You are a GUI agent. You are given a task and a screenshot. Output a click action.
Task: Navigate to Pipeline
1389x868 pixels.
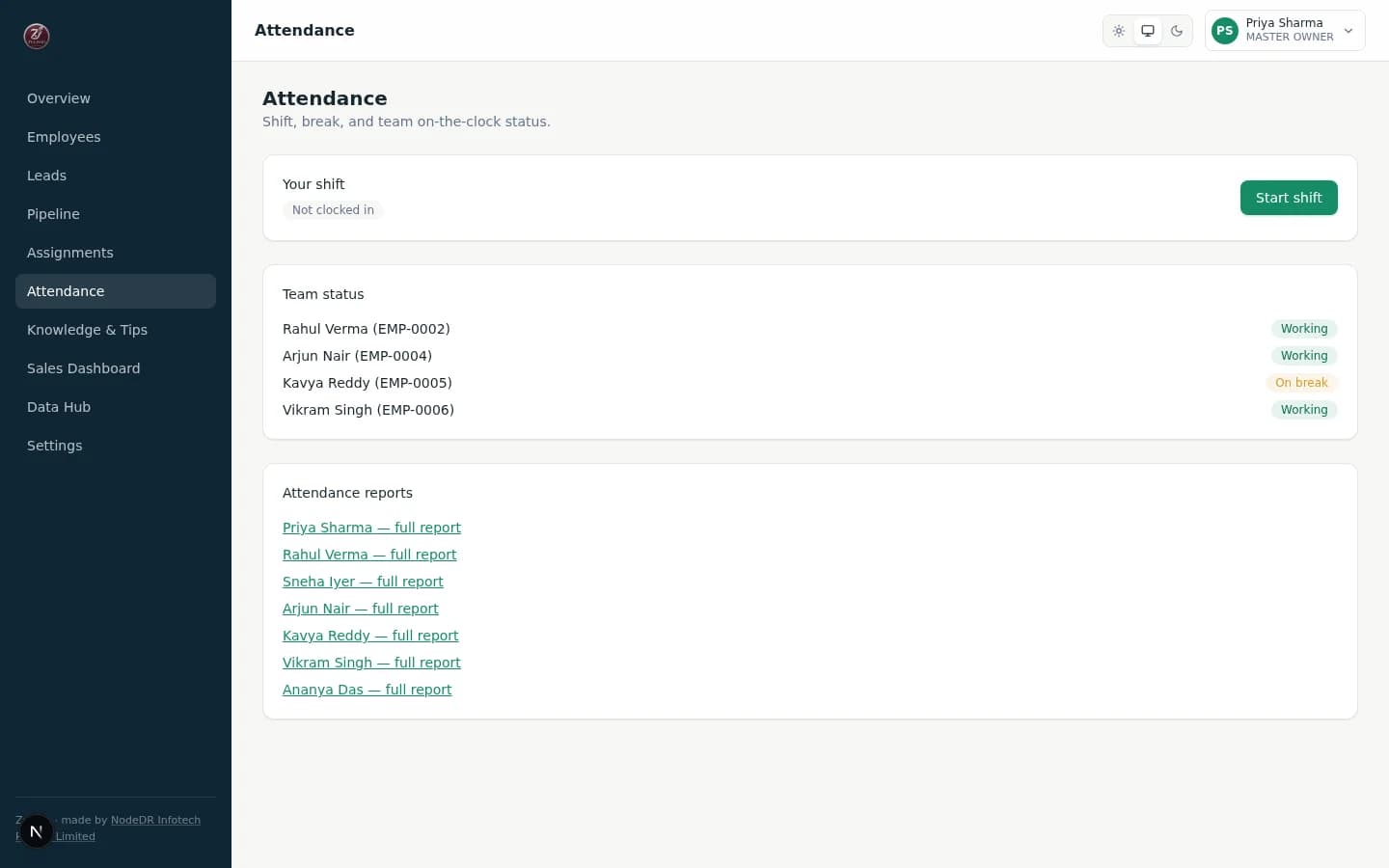tap(116, 214)
